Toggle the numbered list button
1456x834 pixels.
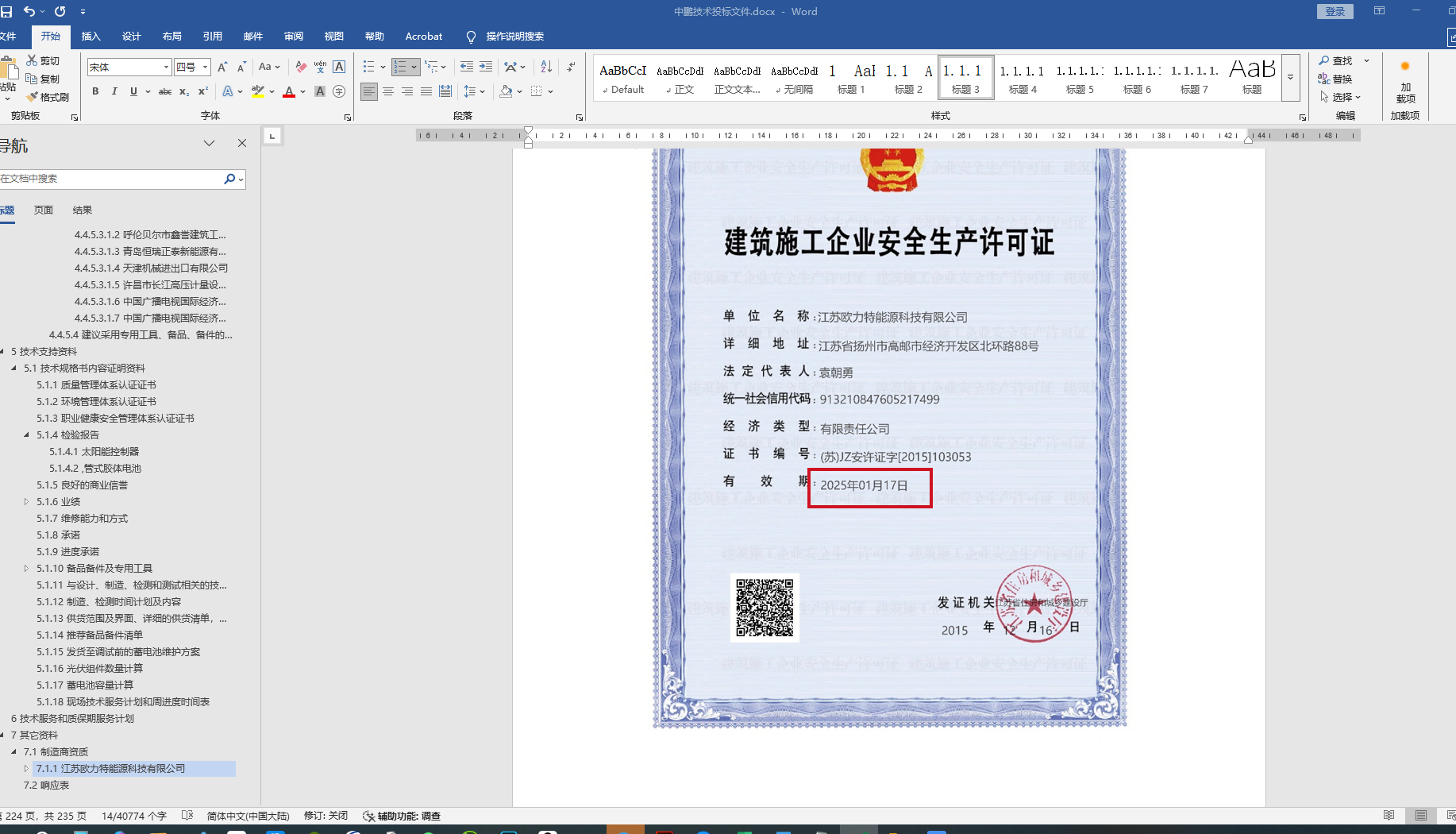(x=400, y=67)
